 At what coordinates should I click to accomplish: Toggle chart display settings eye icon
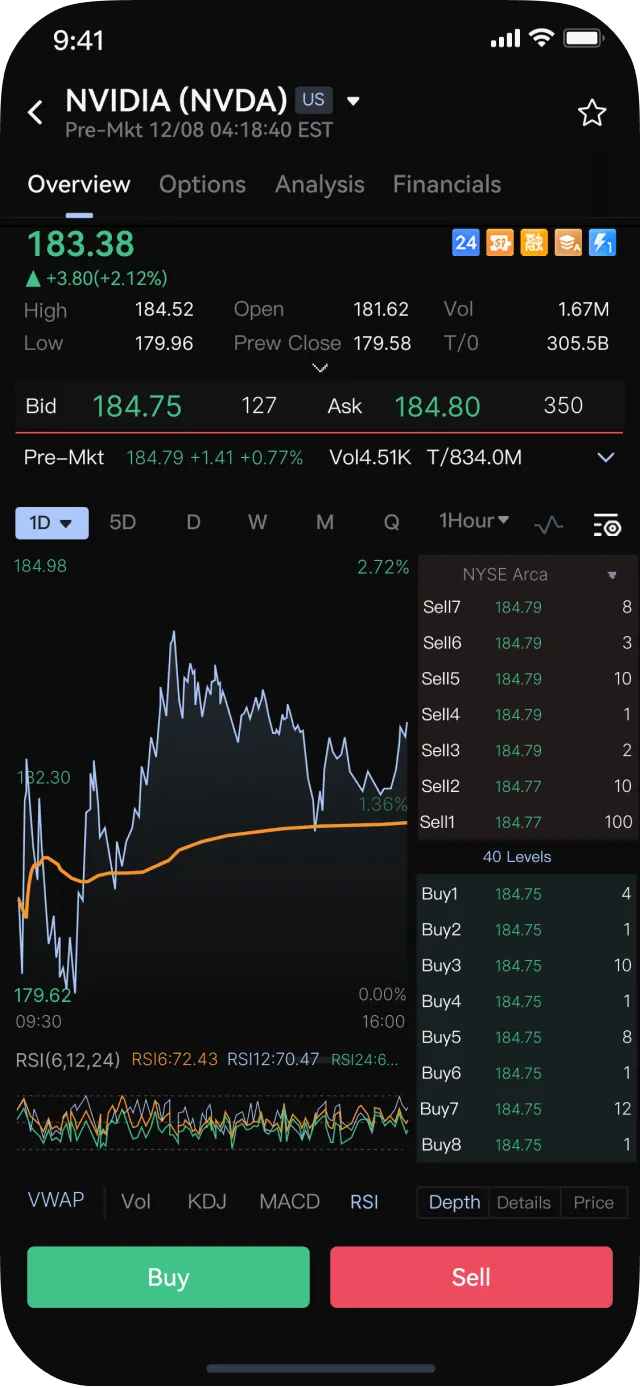[607, 525]
